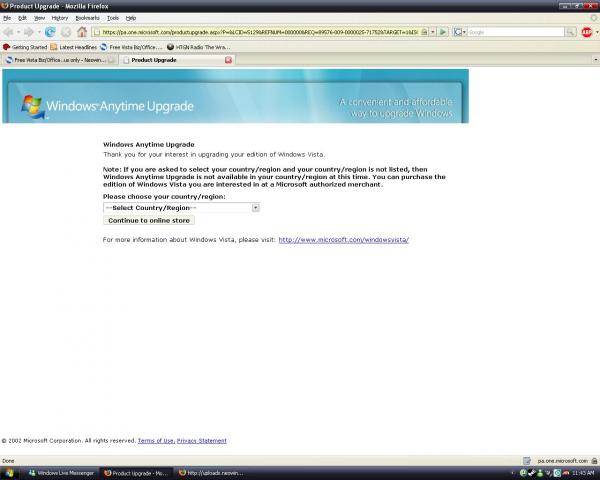Open the Select Country/Region dropdown

click(181, 207)
